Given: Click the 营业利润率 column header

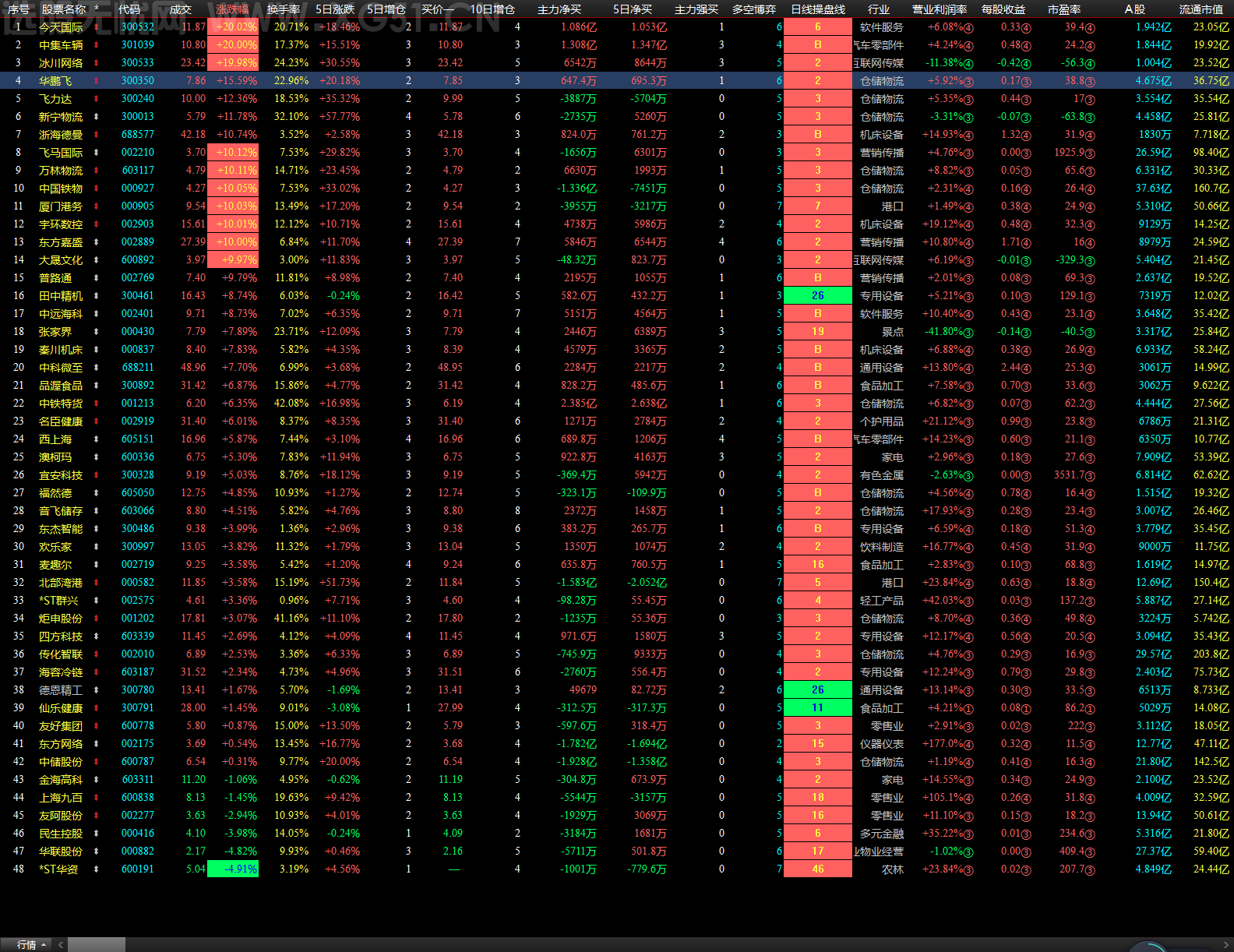Looking at the screenshot, I should coord(940,9).
